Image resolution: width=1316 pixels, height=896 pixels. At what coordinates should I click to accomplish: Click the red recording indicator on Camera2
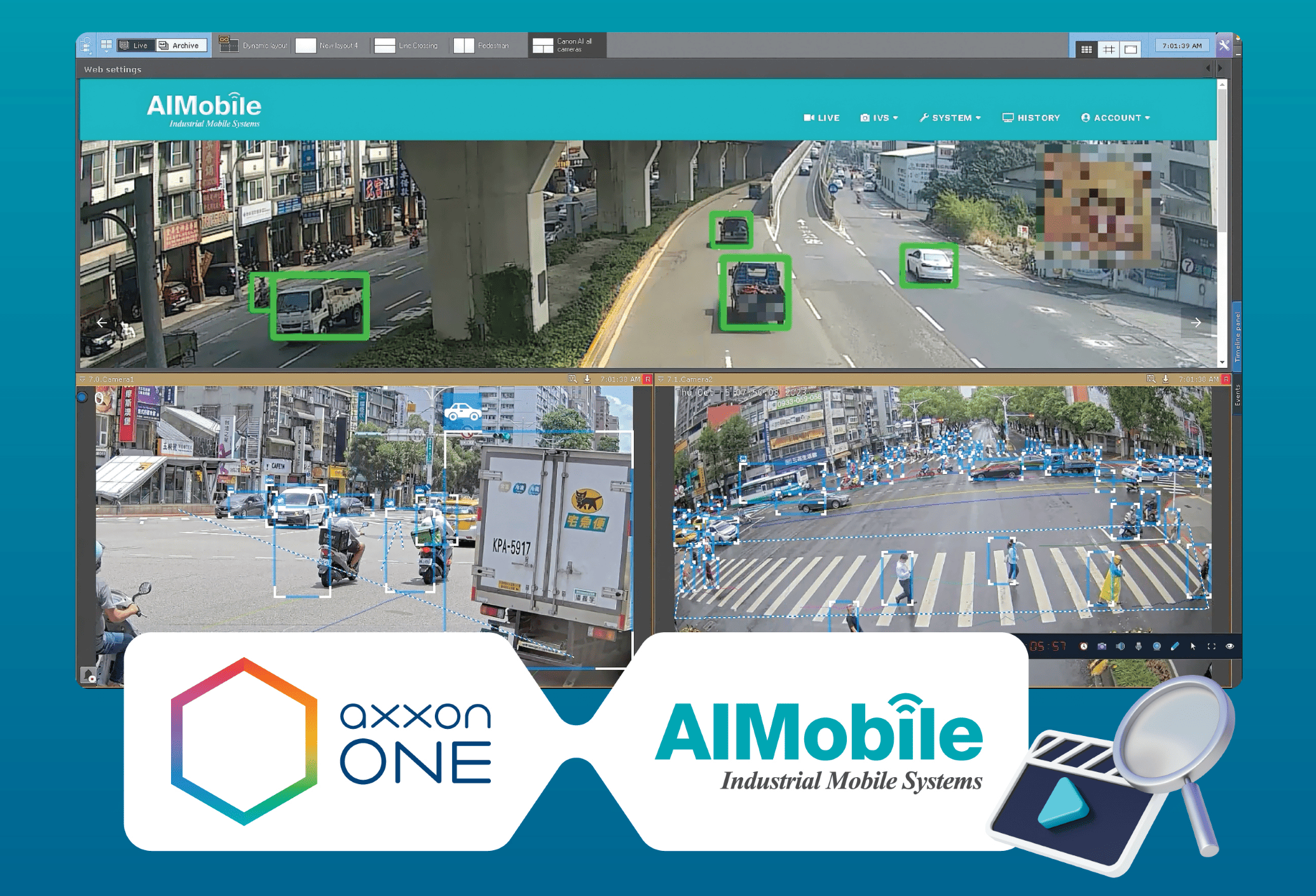[1226, 379]
